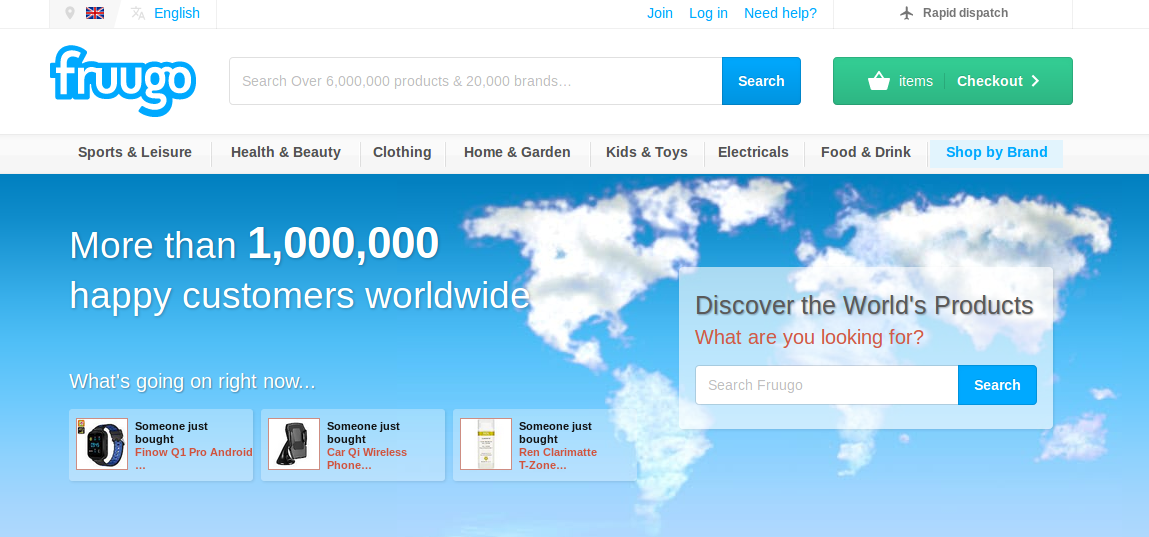Open the English language selector

tap(177, 13)
